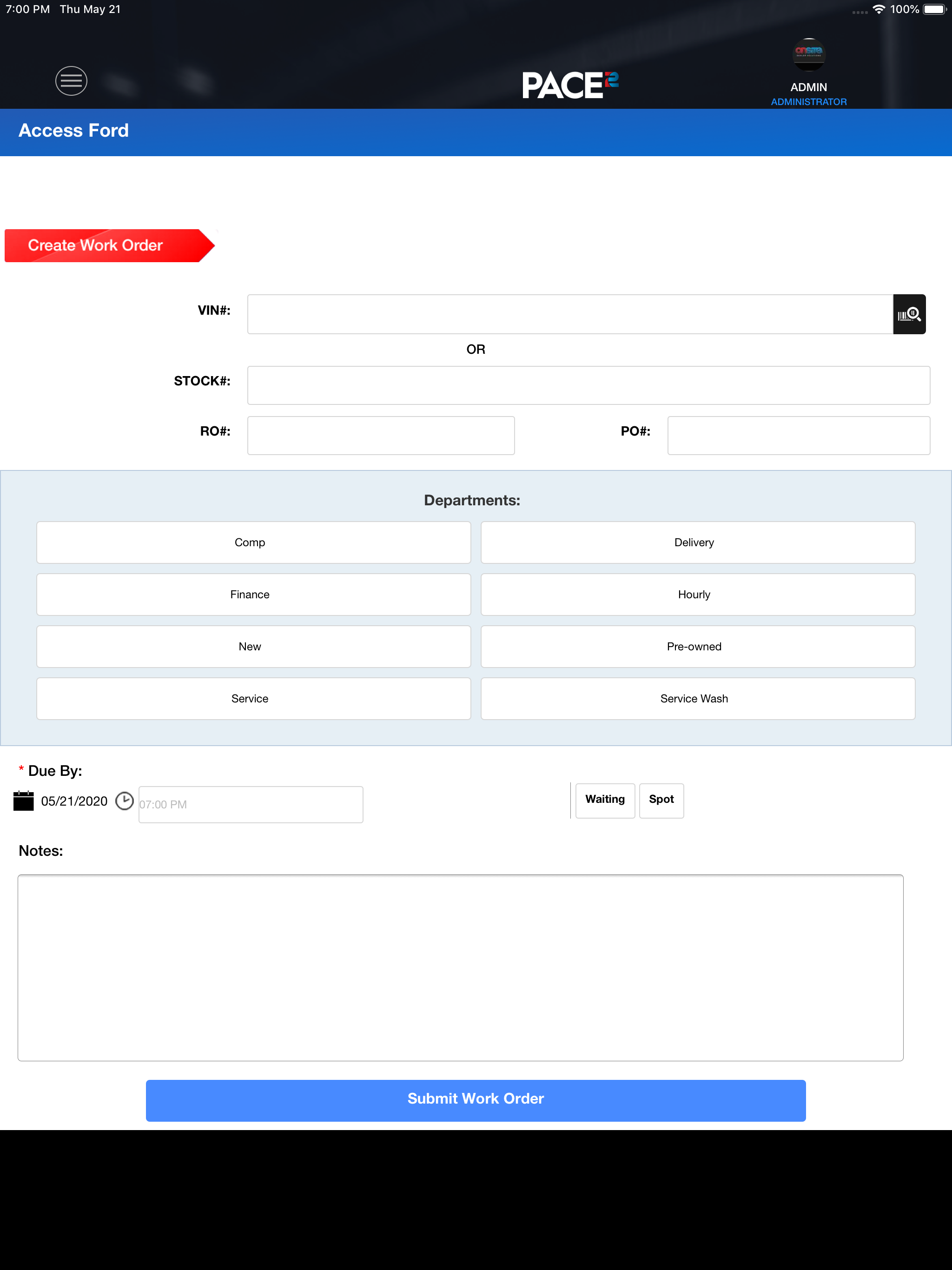
Task: Open the calendar date picker icon
Action: (24, 801)
